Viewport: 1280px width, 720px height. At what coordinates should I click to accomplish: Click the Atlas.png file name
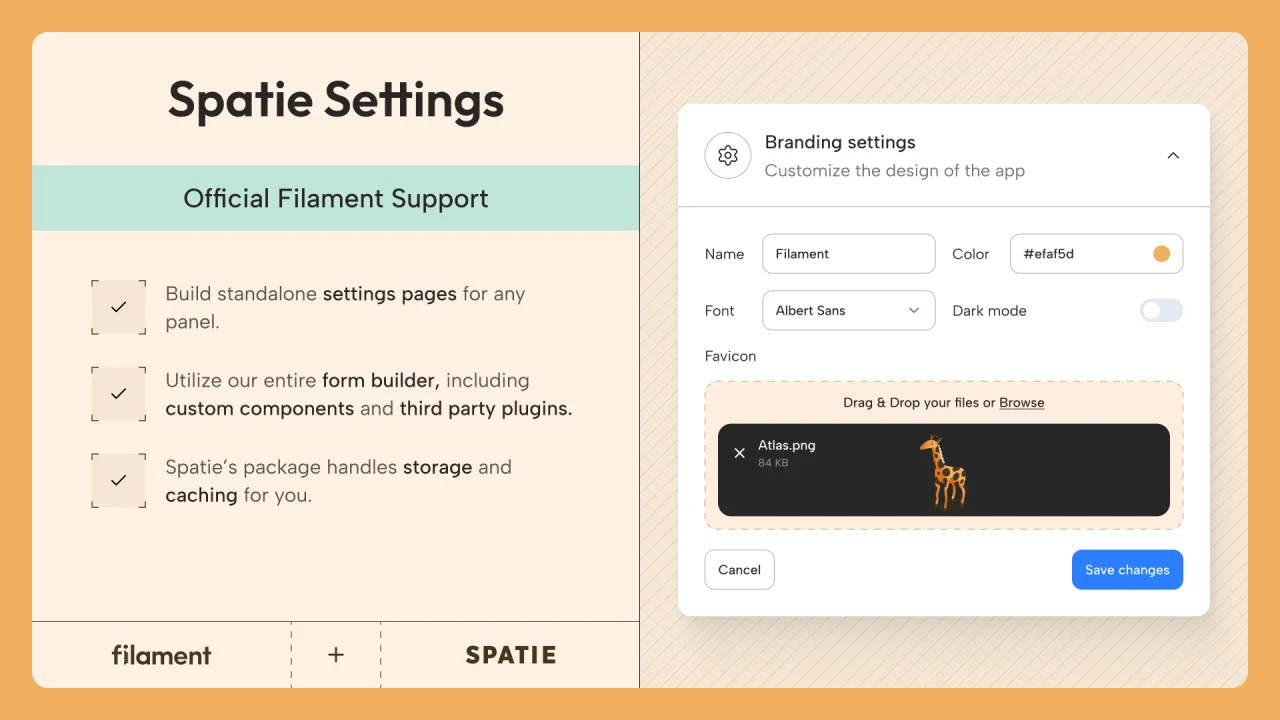pos(787,445)
